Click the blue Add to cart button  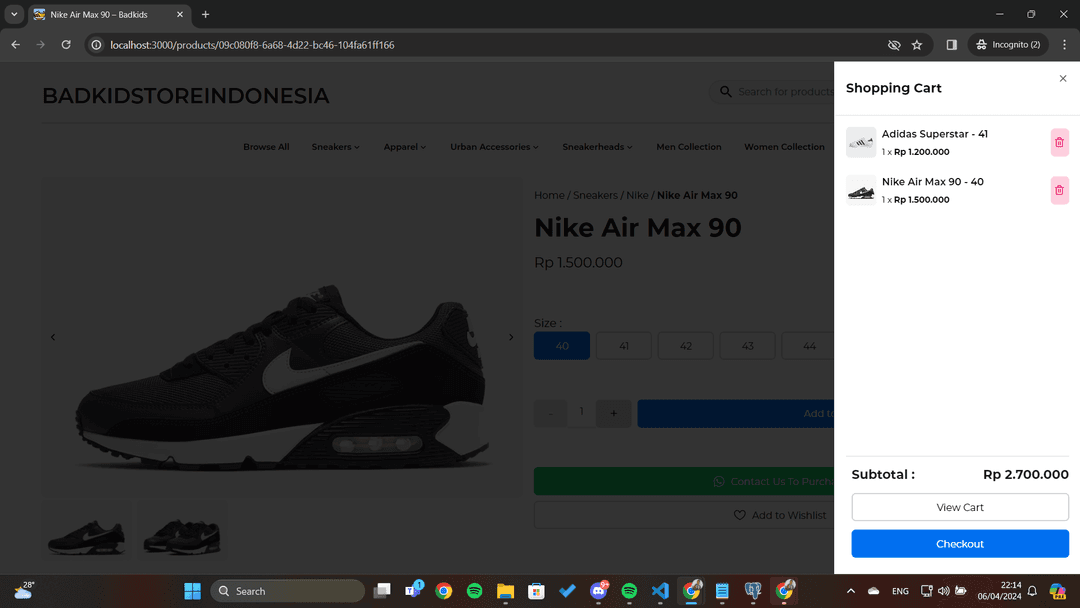coord(736,413)
